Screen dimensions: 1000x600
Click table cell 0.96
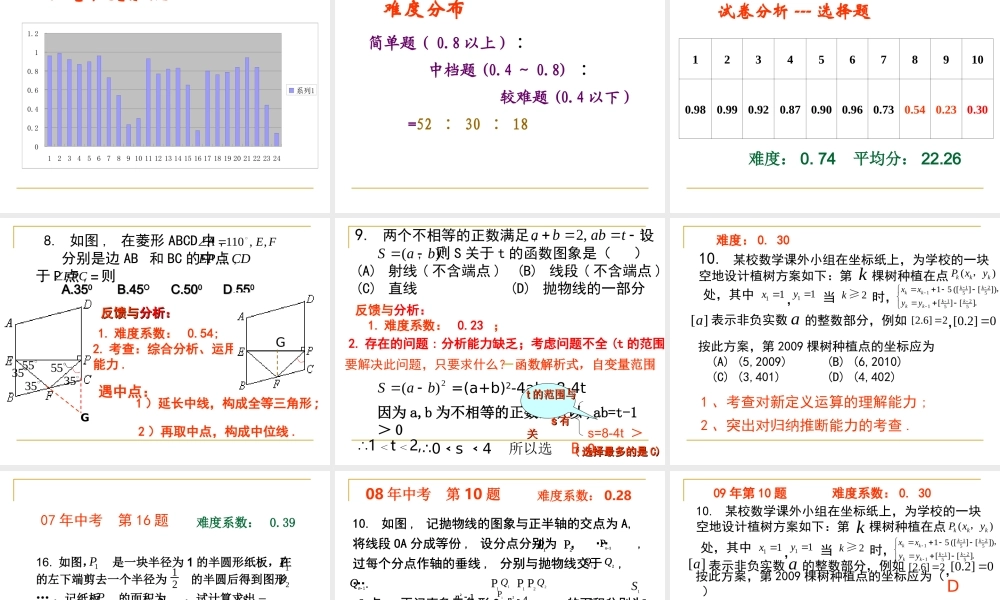[x=852, y=110]
